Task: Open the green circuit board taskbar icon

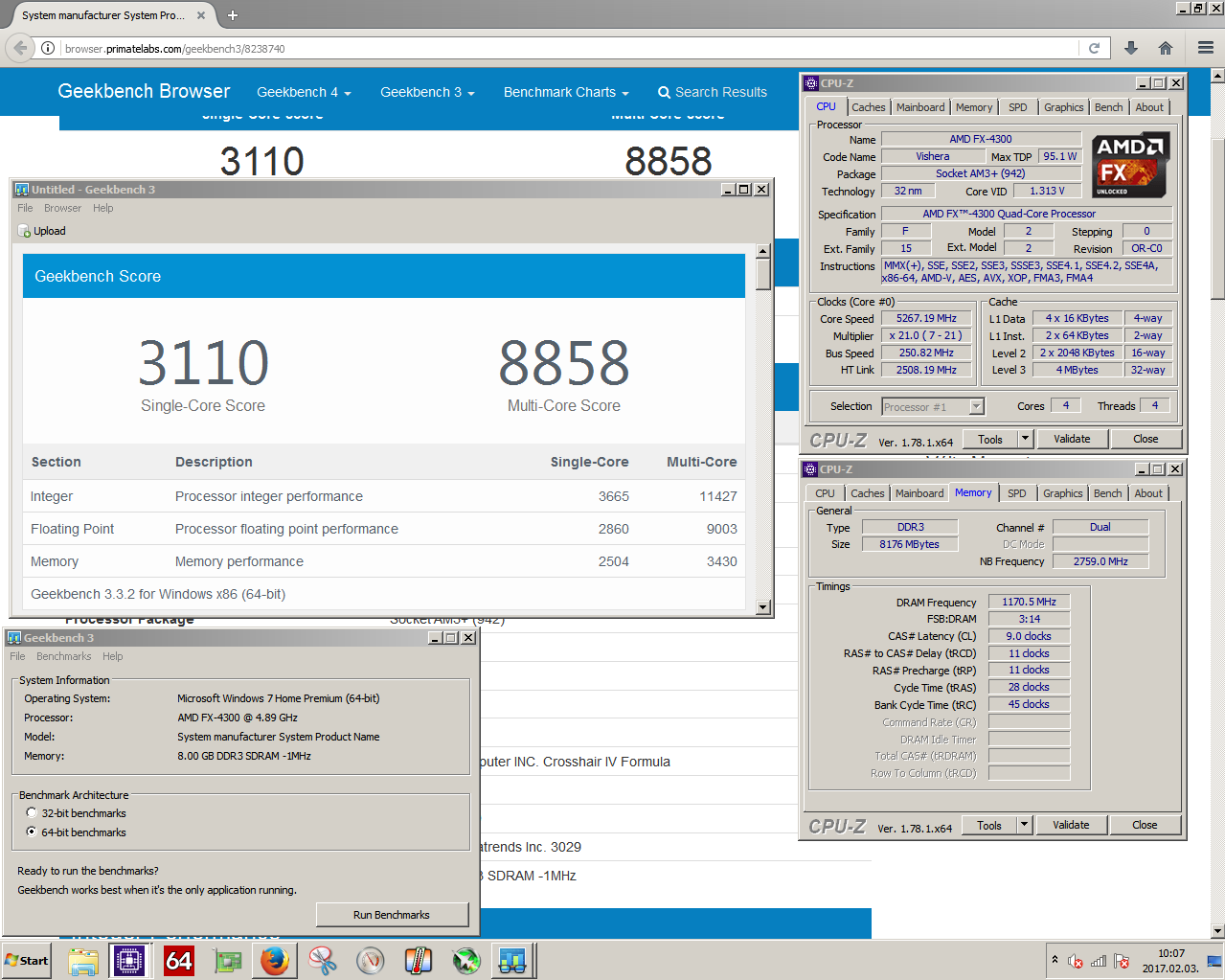Action: pyautogui.click(x=227, y=961)
